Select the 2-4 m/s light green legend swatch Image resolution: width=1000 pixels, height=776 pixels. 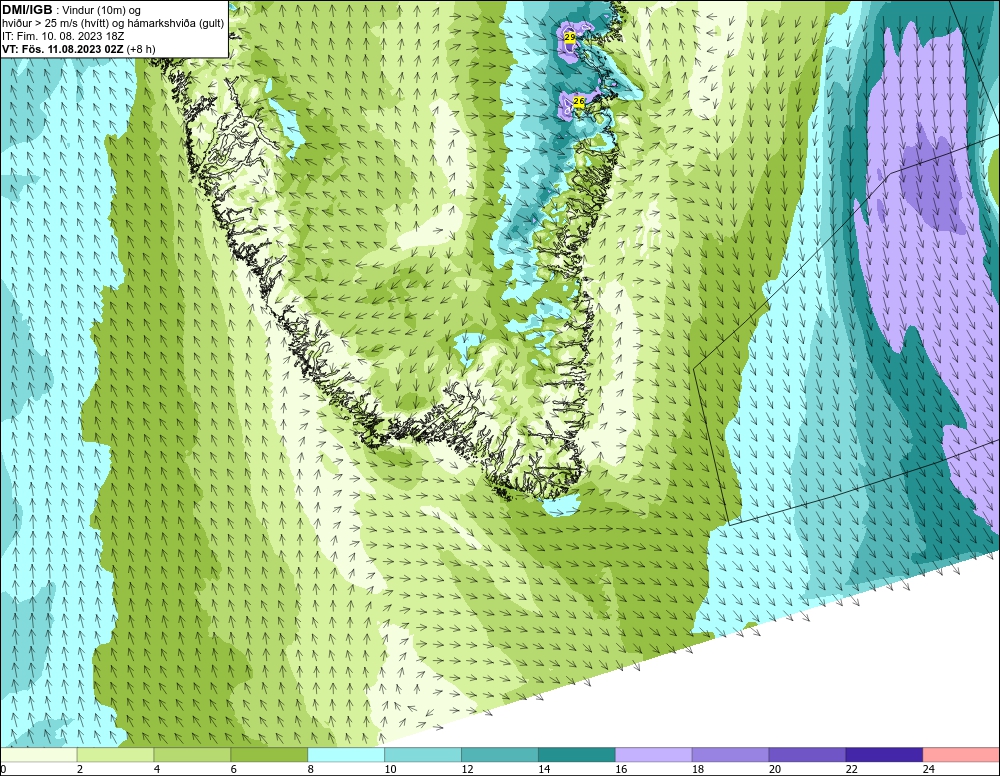(115, 755)
